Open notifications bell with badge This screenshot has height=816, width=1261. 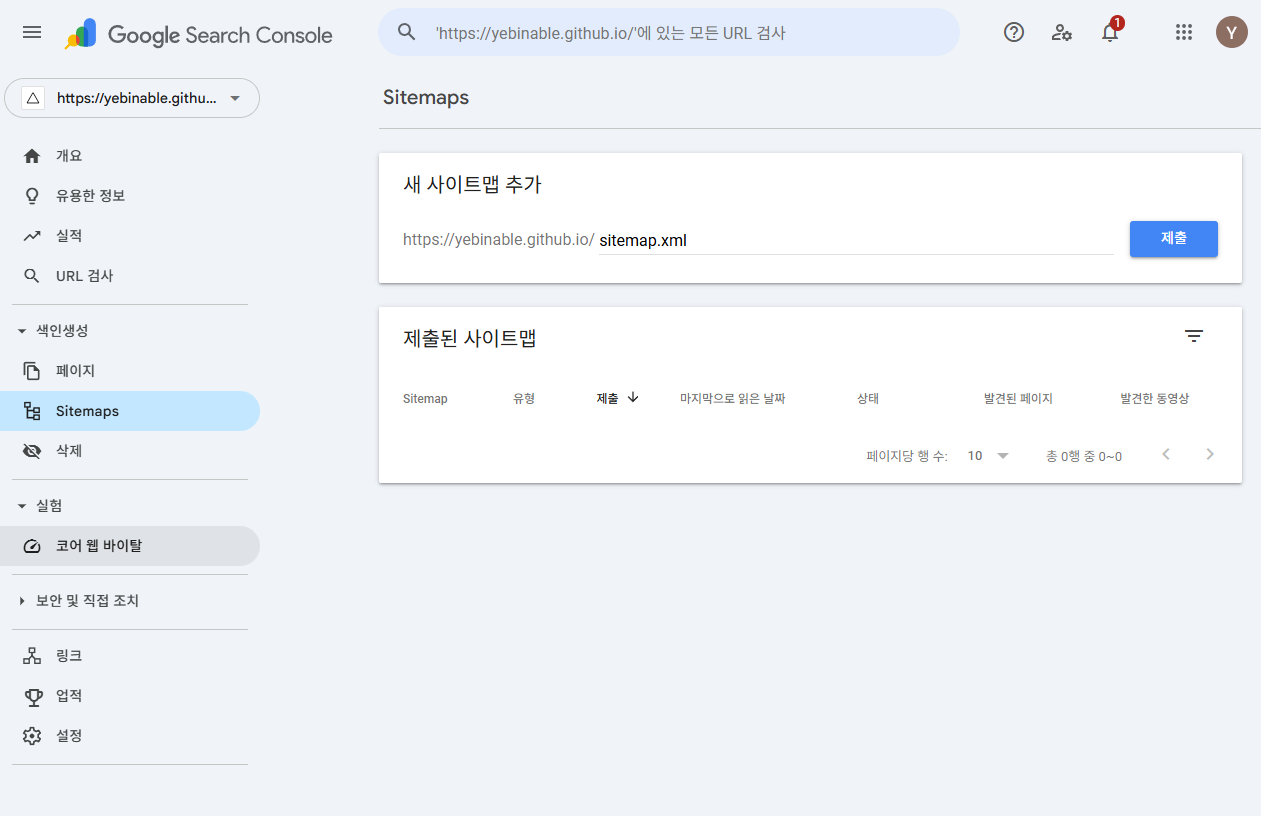[1110, 31]
